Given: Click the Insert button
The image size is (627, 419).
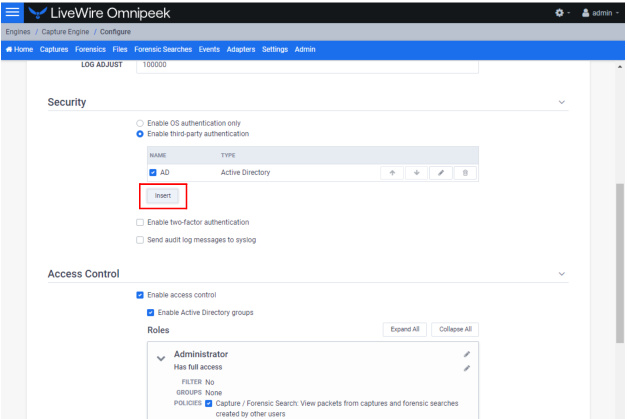Looking at the screenshot, I should point(163,196).
